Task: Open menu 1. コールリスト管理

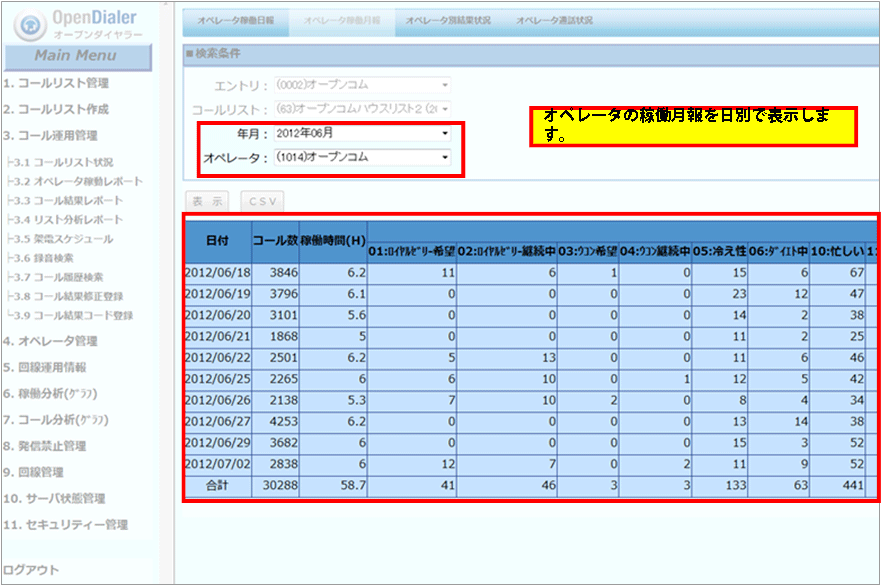Action: (x=56, y=83)
